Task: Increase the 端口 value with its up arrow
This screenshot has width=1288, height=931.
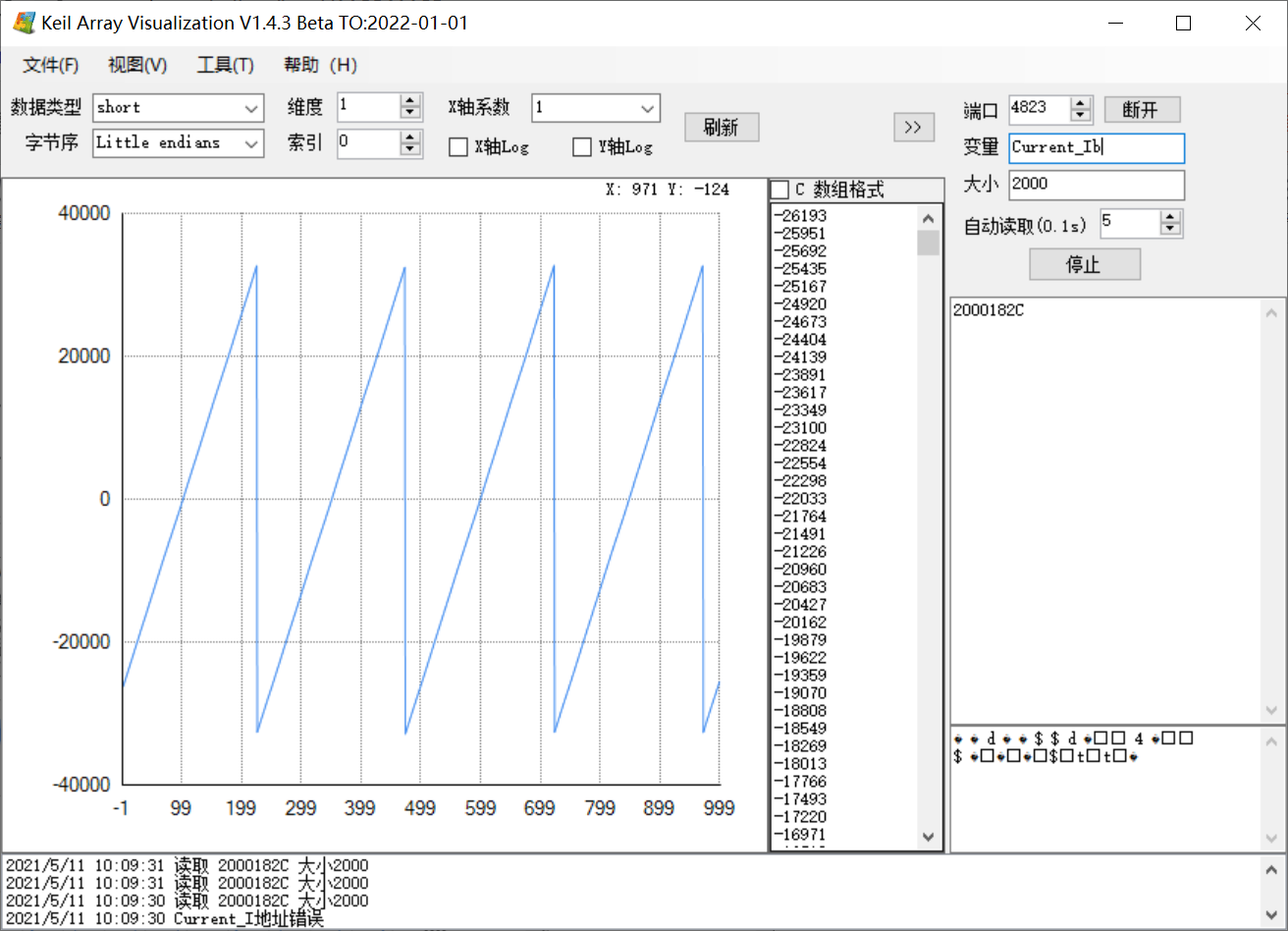Action: tap(1081, 104)
